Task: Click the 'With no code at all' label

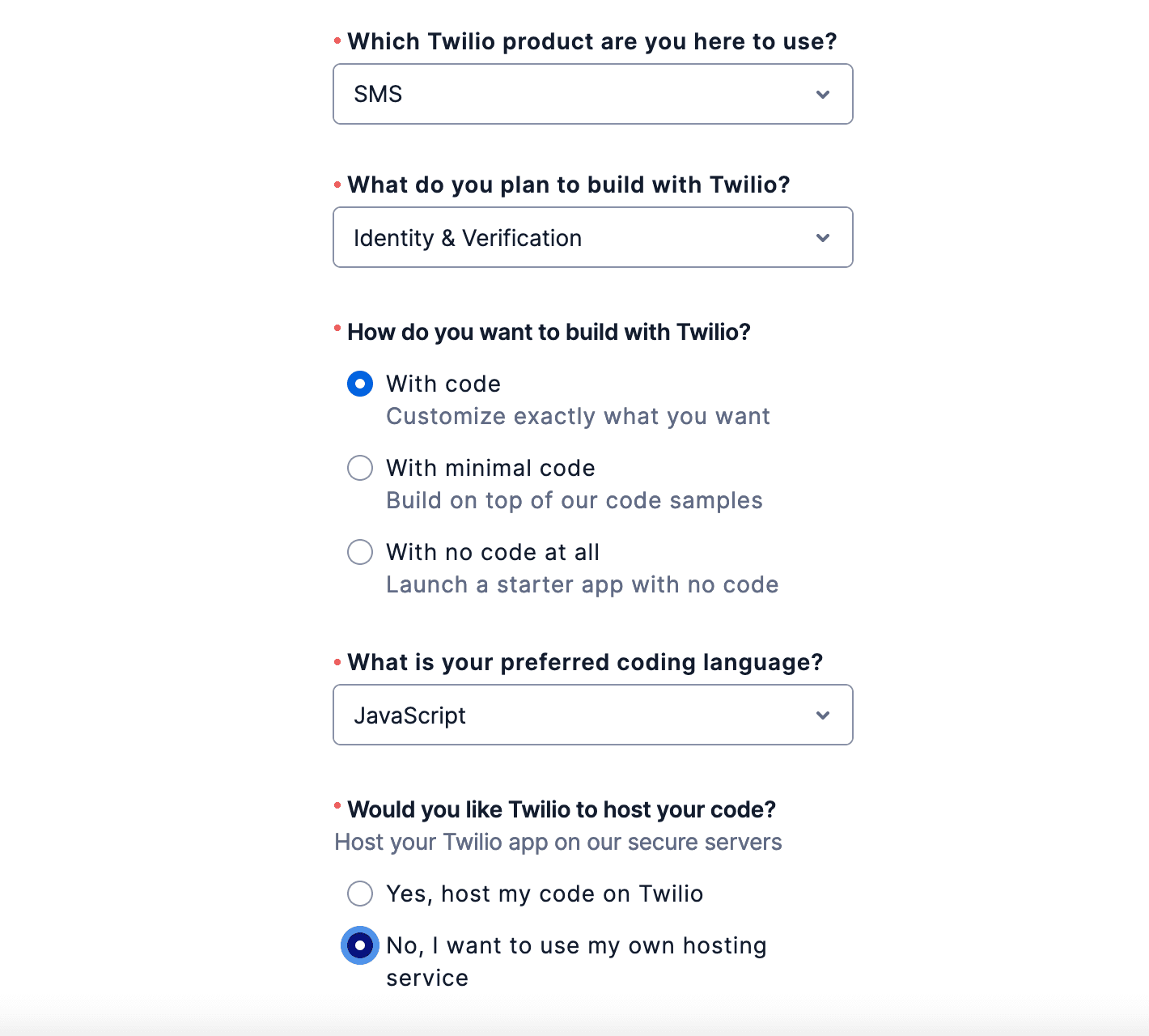Action: pos(493,552)
